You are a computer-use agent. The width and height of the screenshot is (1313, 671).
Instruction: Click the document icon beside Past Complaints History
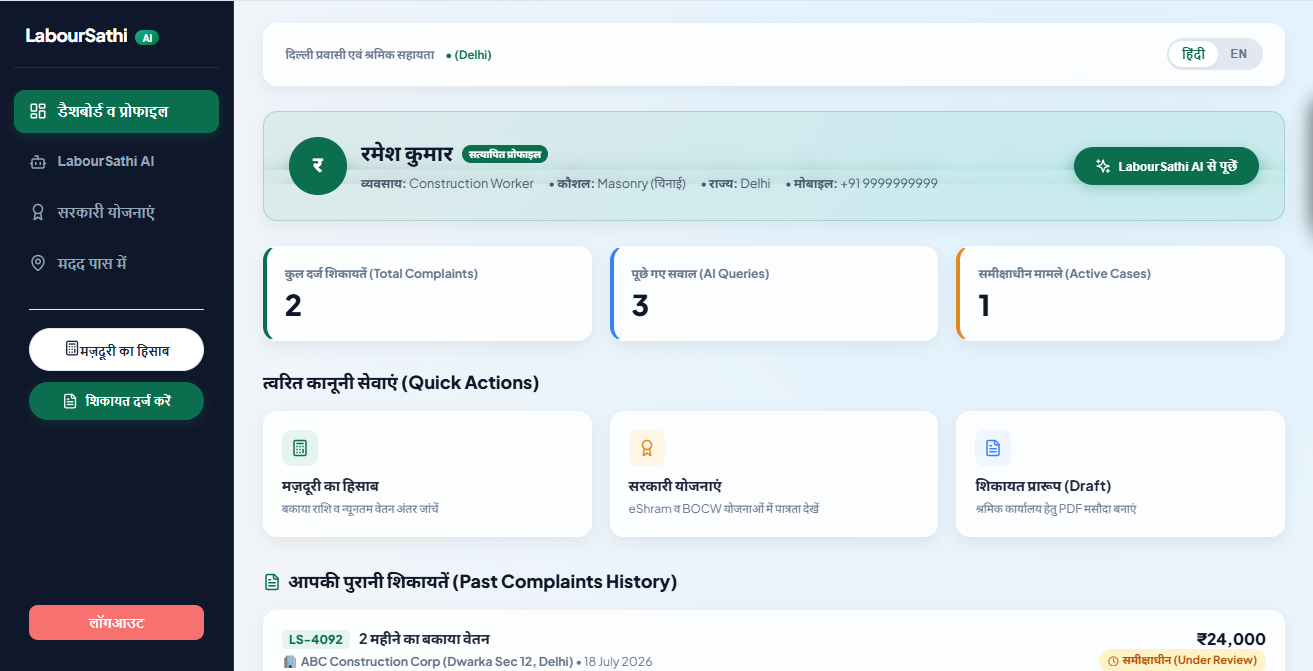click(x=271, y=582)
